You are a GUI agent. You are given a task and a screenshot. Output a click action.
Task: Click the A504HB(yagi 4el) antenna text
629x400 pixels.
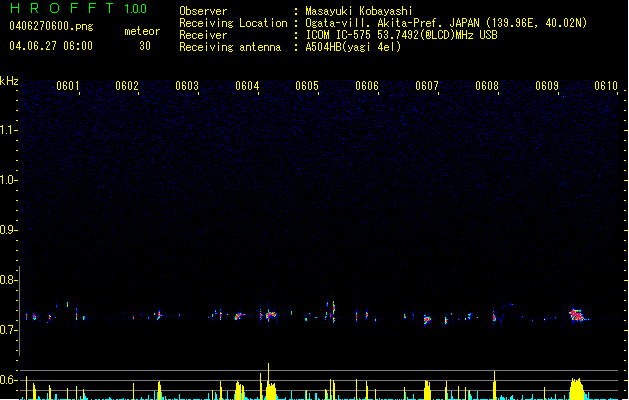(353, 47)
